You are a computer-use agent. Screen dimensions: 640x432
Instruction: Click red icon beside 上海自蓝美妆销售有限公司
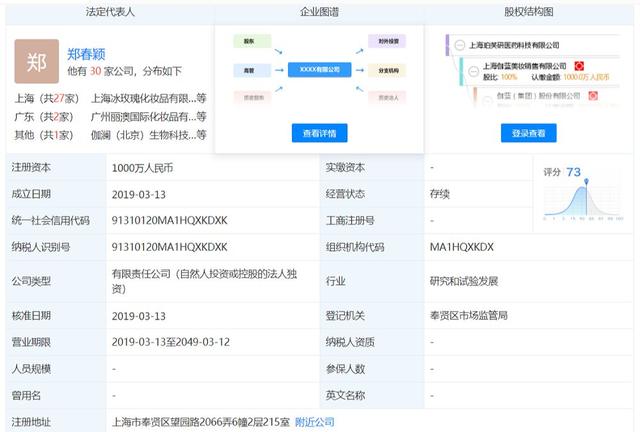tap(579, 66)
